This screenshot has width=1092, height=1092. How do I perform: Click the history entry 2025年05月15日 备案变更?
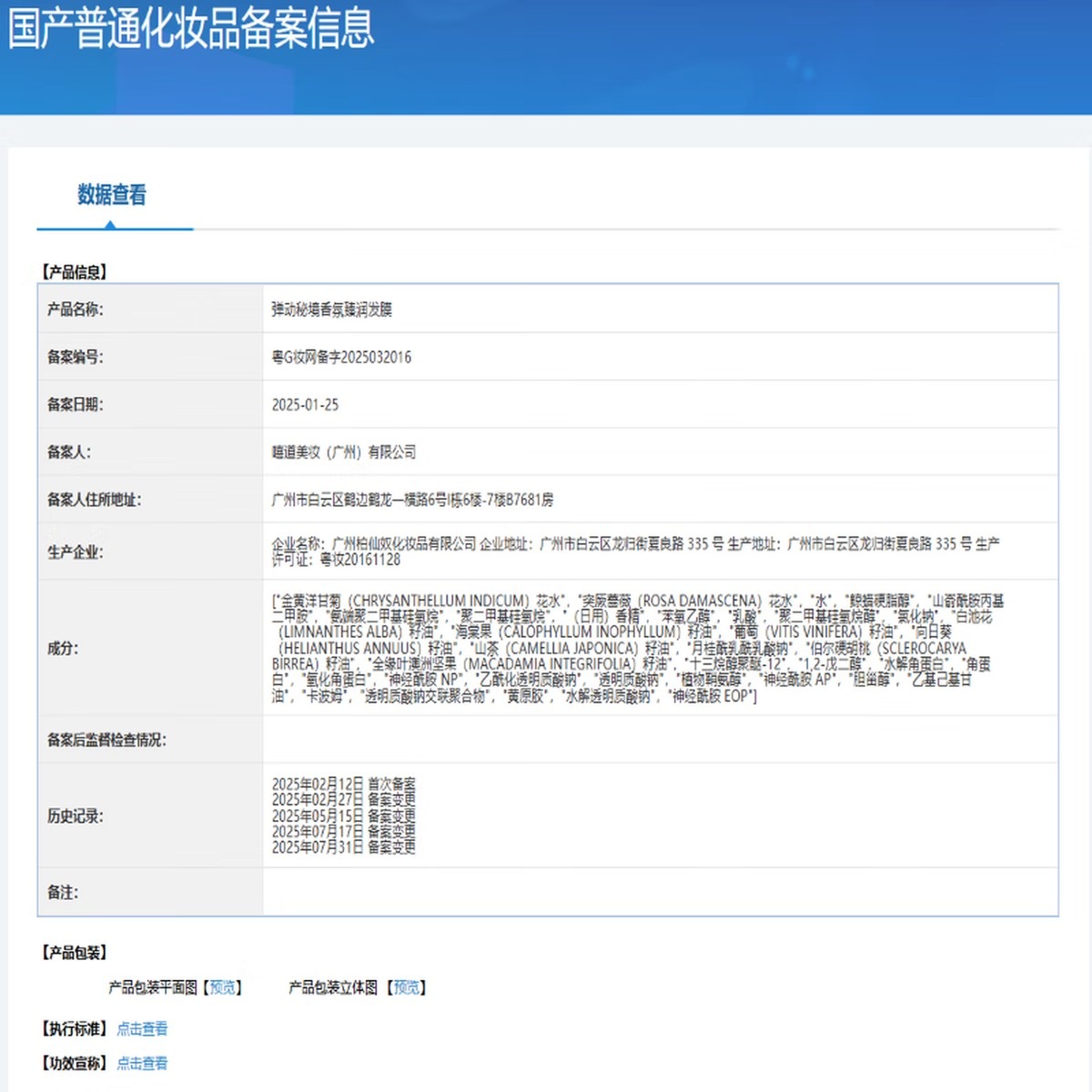point(344,815)
